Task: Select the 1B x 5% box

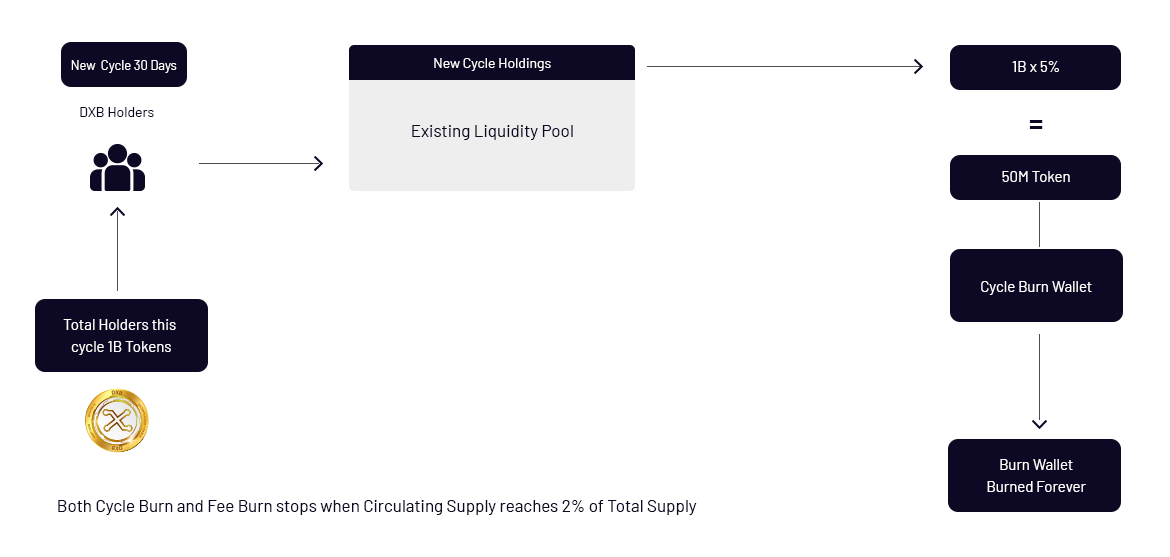Action: [x=1035, y=67]
